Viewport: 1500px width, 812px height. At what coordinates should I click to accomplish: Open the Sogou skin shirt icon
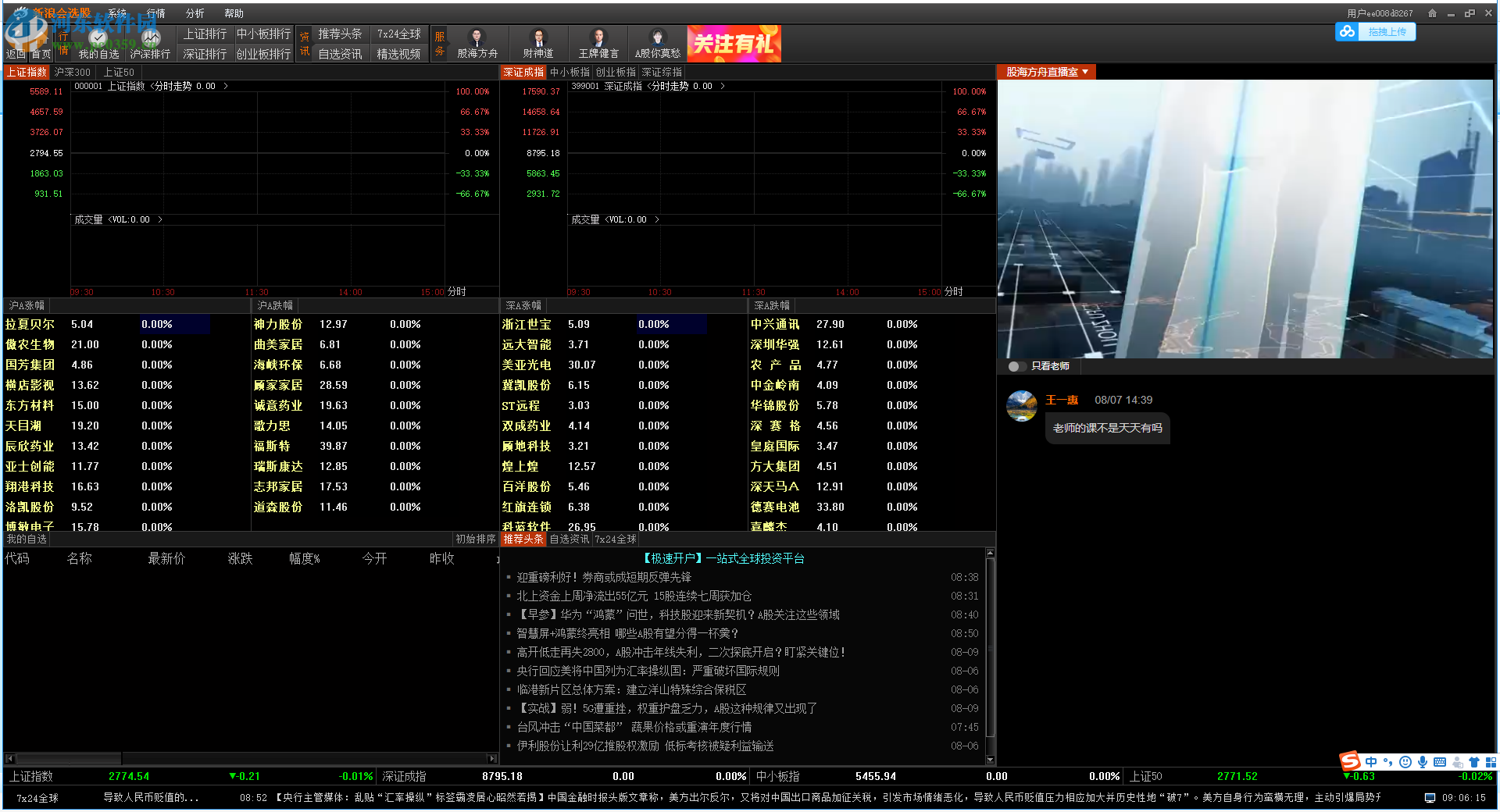coord(1474,762)
